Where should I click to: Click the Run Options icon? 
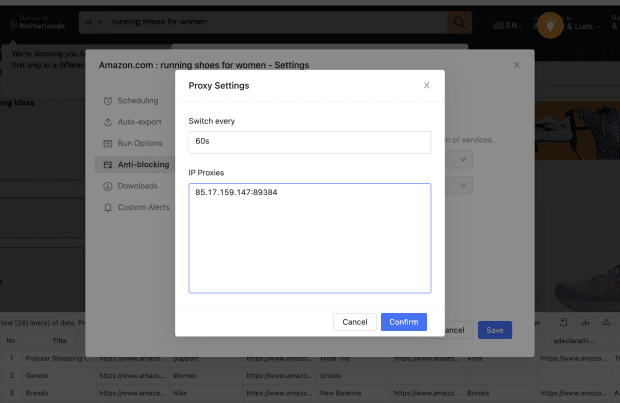point(108,144)
